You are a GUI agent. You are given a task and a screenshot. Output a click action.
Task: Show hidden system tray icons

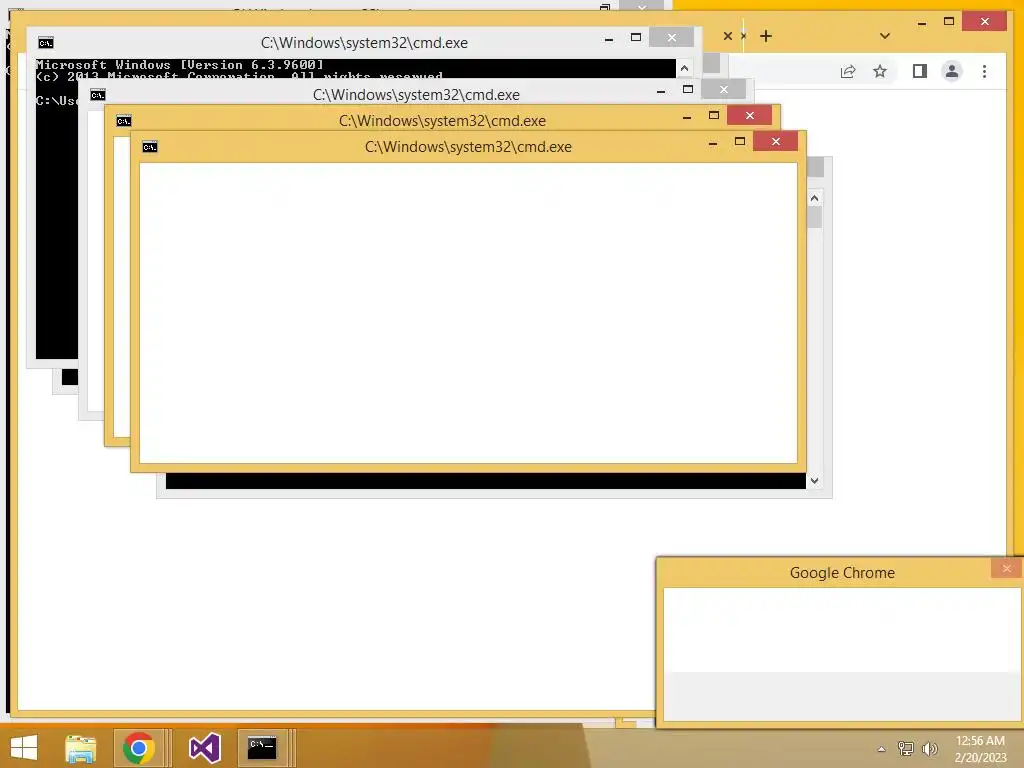click(881, 749)
